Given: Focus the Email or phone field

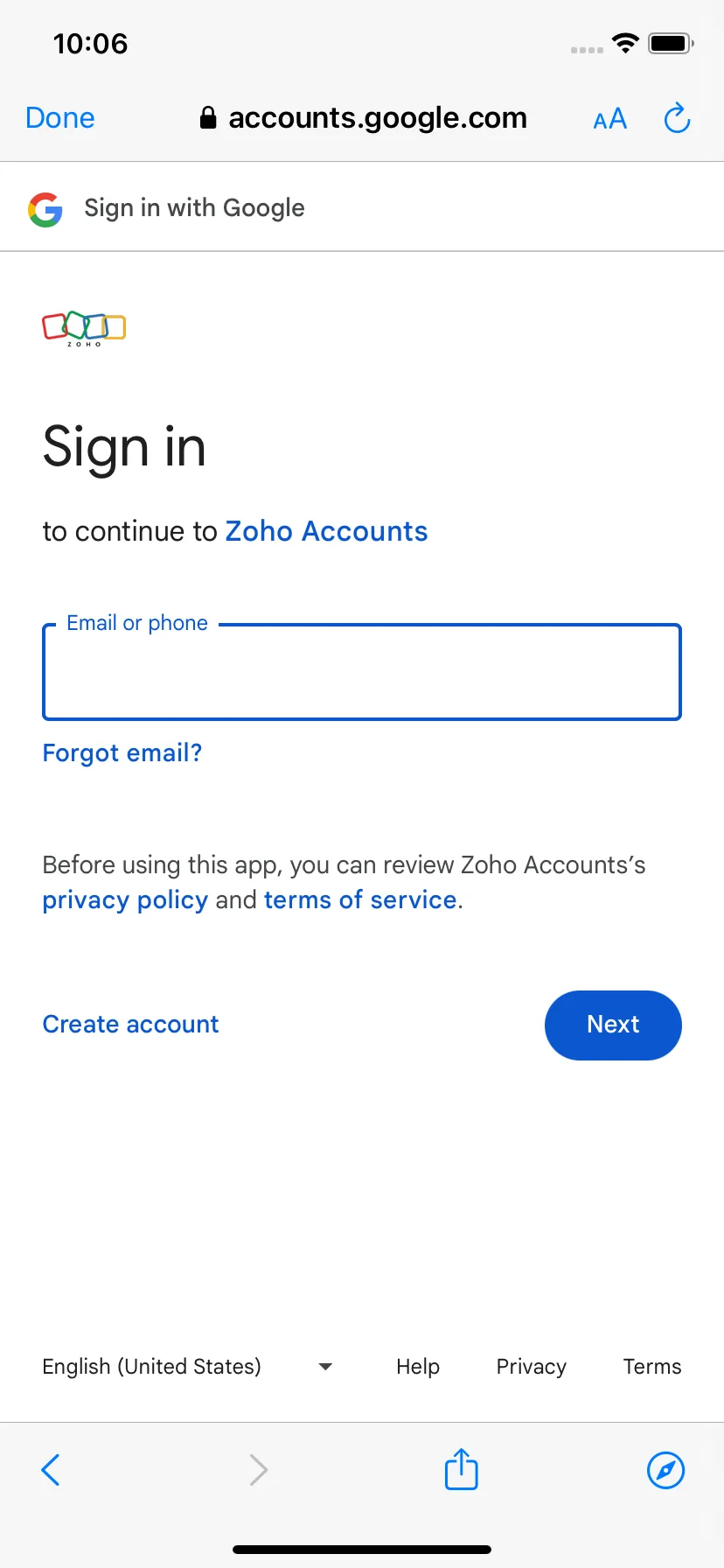Looking at the screenshot, I should coord(362,672).
